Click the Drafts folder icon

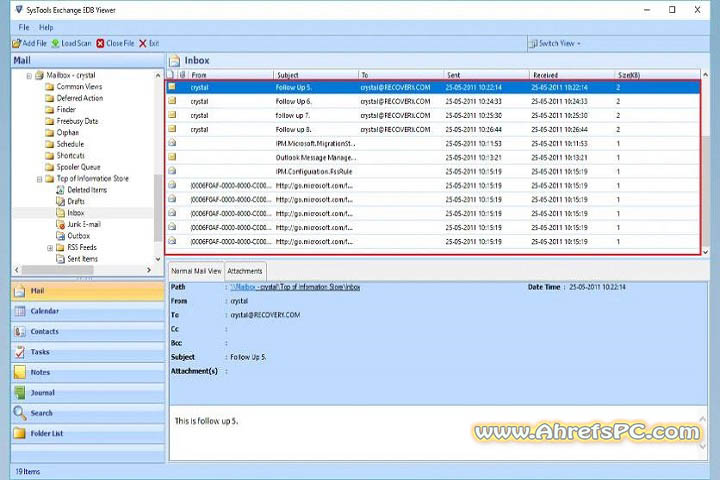click(x=60, y=201)
